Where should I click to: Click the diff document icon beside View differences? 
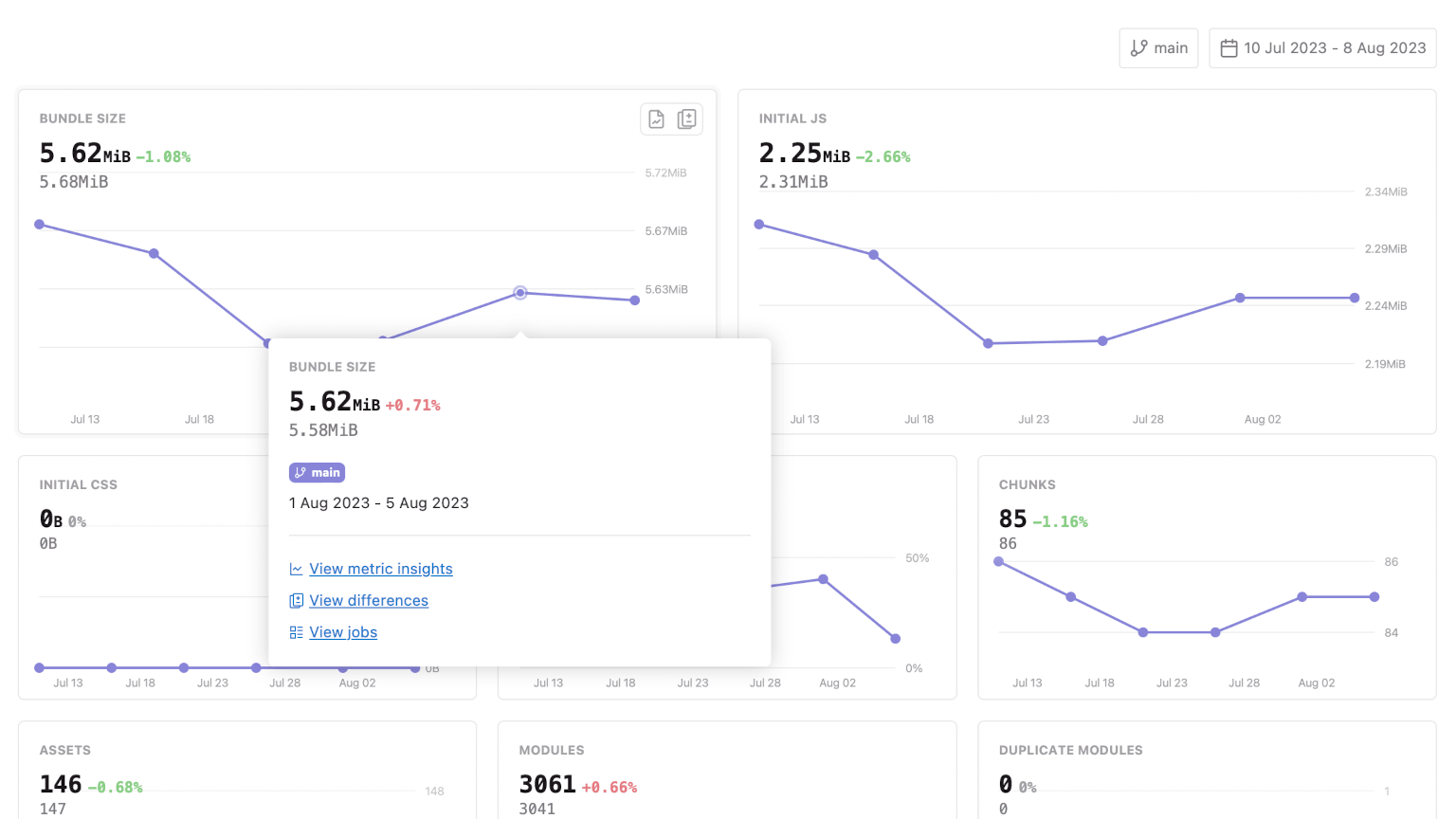click(295, 600)
